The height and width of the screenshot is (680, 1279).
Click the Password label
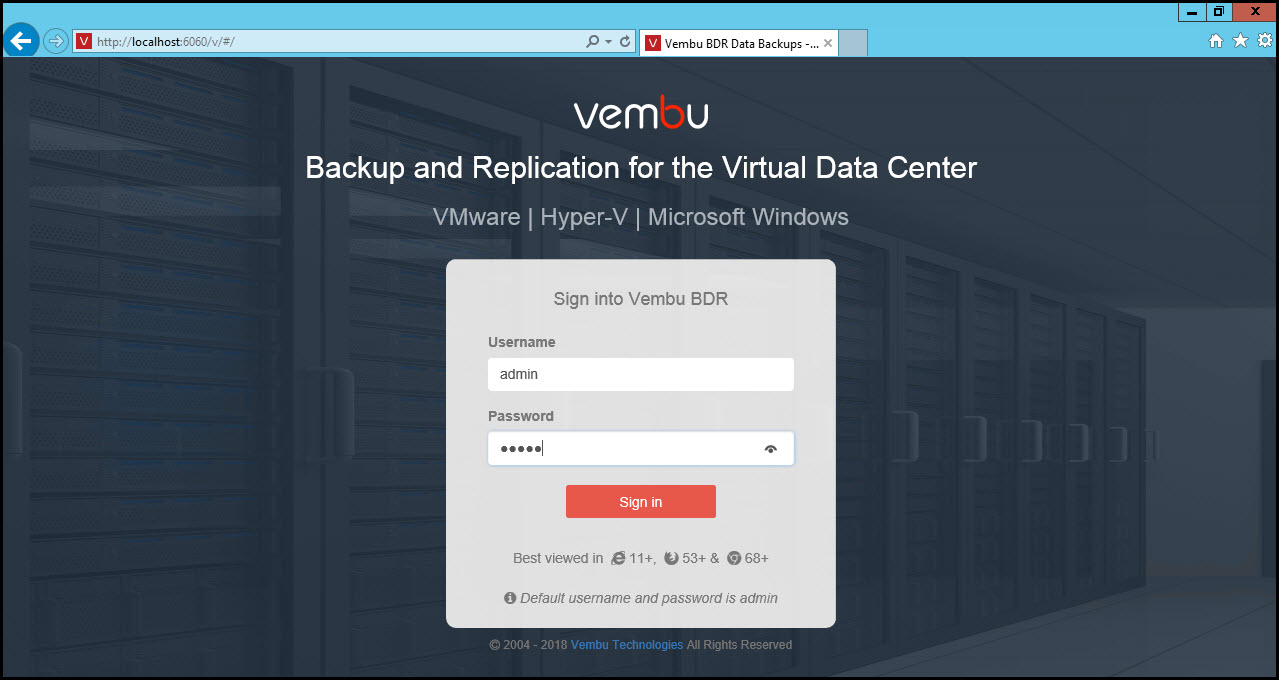(x=521, y=416)
